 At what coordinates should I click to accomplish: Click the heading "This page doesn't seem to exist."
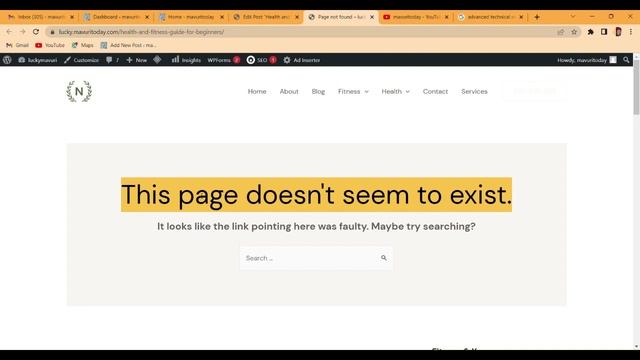[x=316, y=195]
